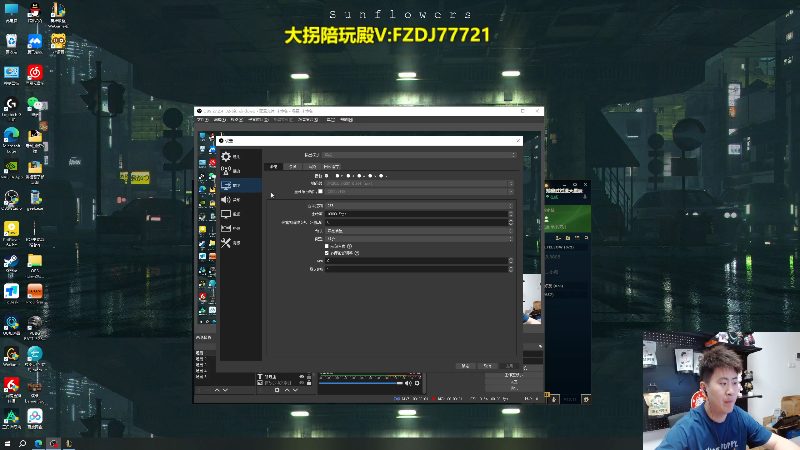Select audio track 1 radio button
The image size is (800, 450).
pos(327,176)
